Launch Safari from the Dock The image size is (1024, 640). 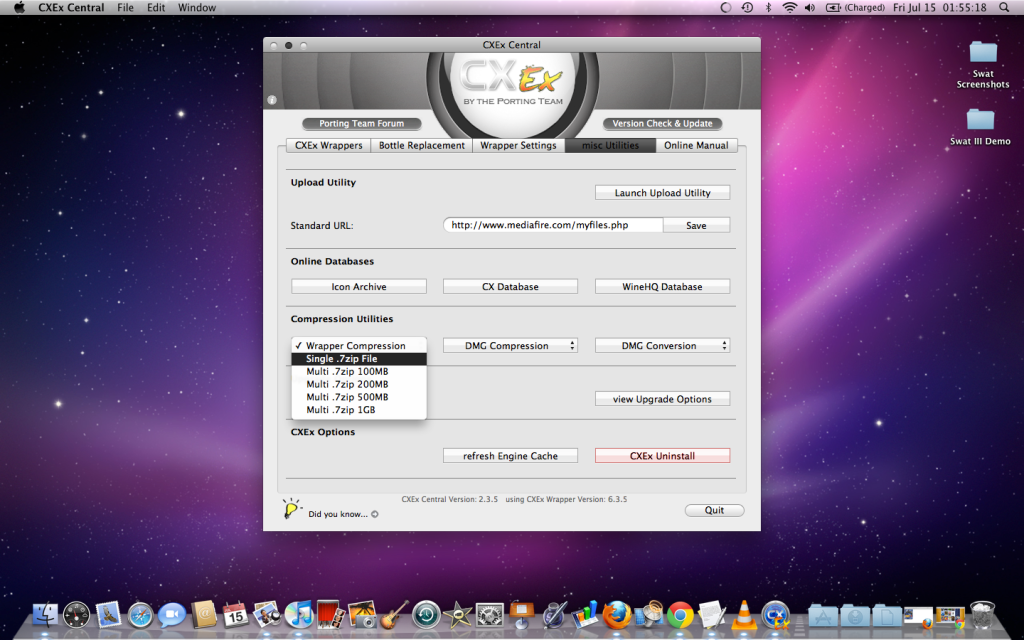pyautogui.click(x=140, y=615)
